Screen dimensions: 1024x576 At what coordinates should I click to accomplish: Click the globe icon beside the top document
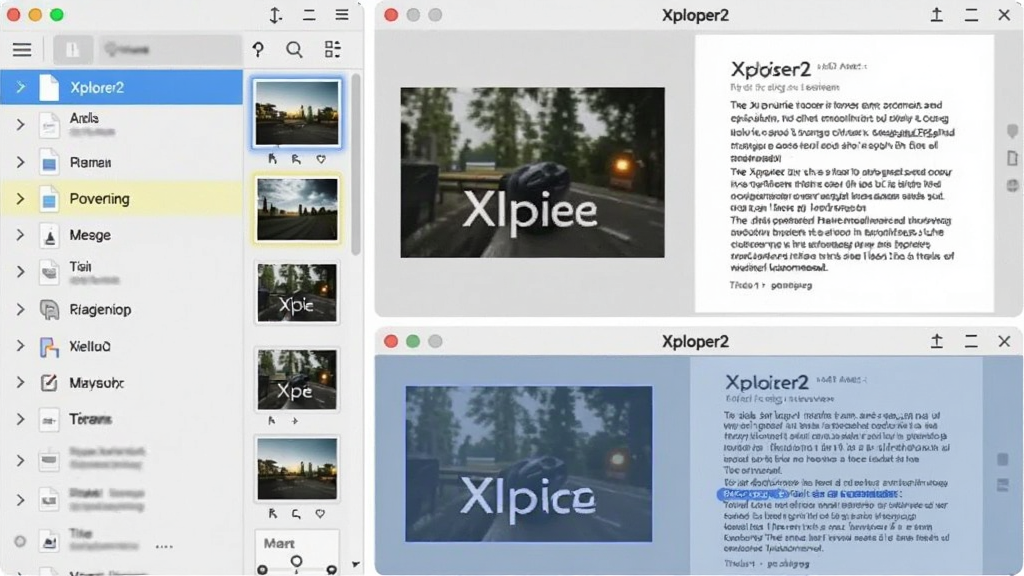coord(1012,185)
